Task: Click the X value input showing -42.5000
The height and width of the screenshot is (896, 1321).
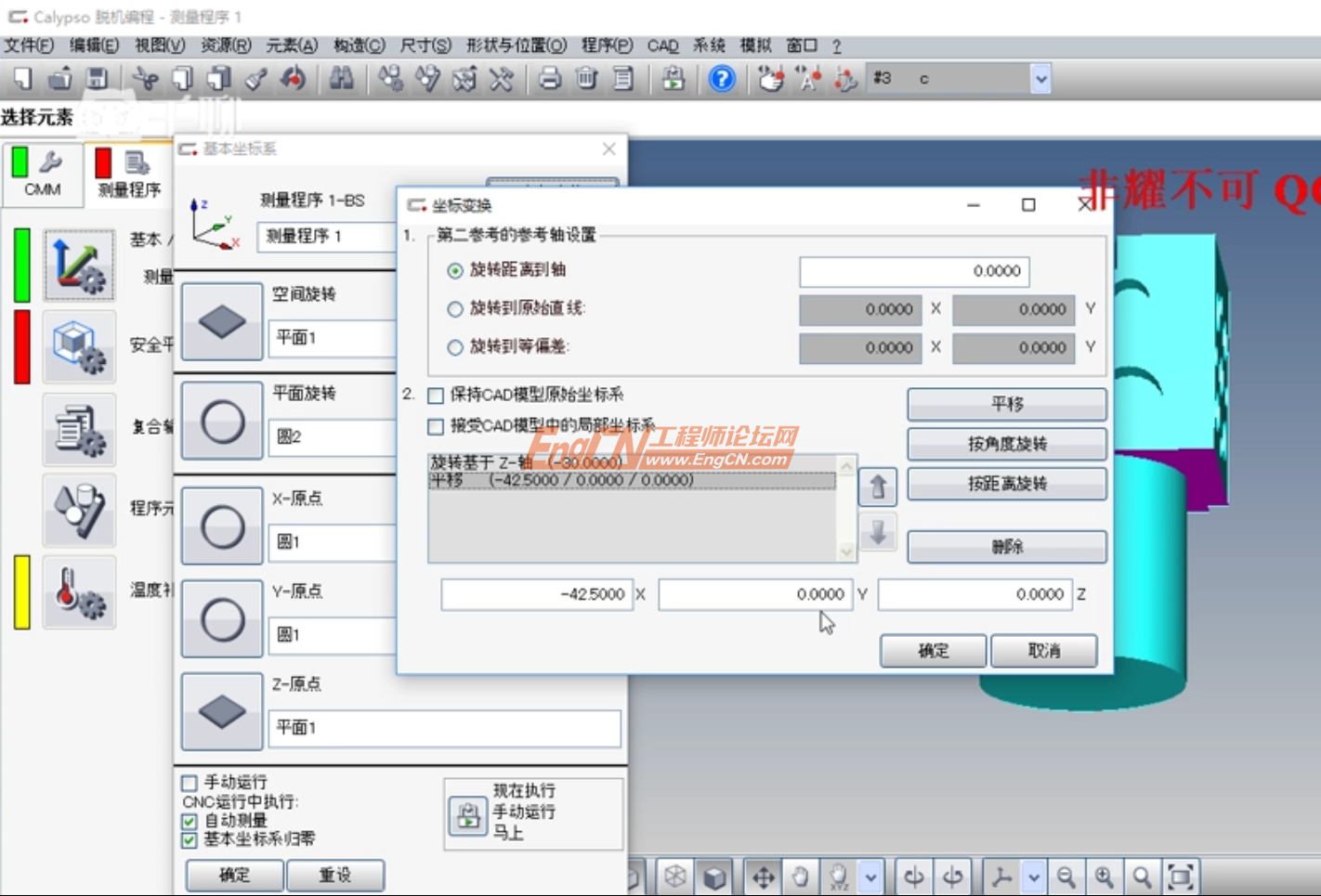Action: coord(537,594)
